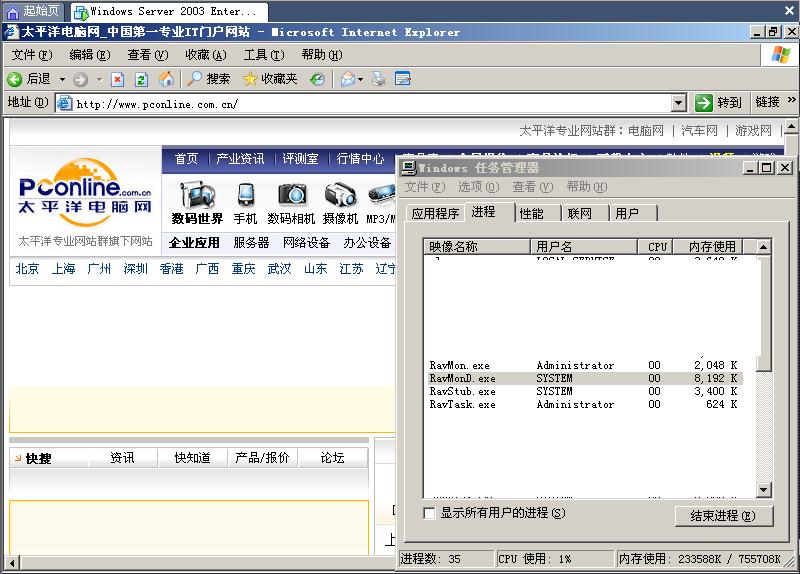Click the Home page icon in IE toolbar
The image size is (800, 574).
point(166,79)
